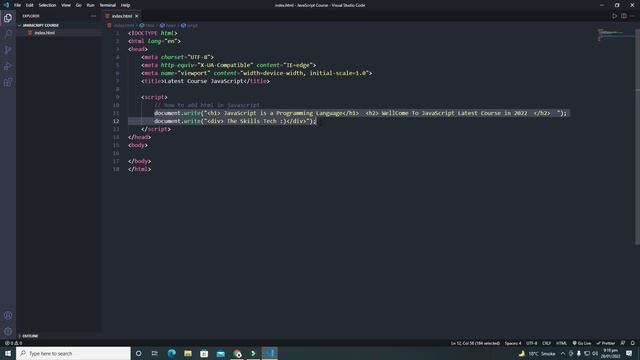The height and width of the screenshot is (360, 640).
Task: Open the Windows Start menu
Action: (x=8, y=353)
